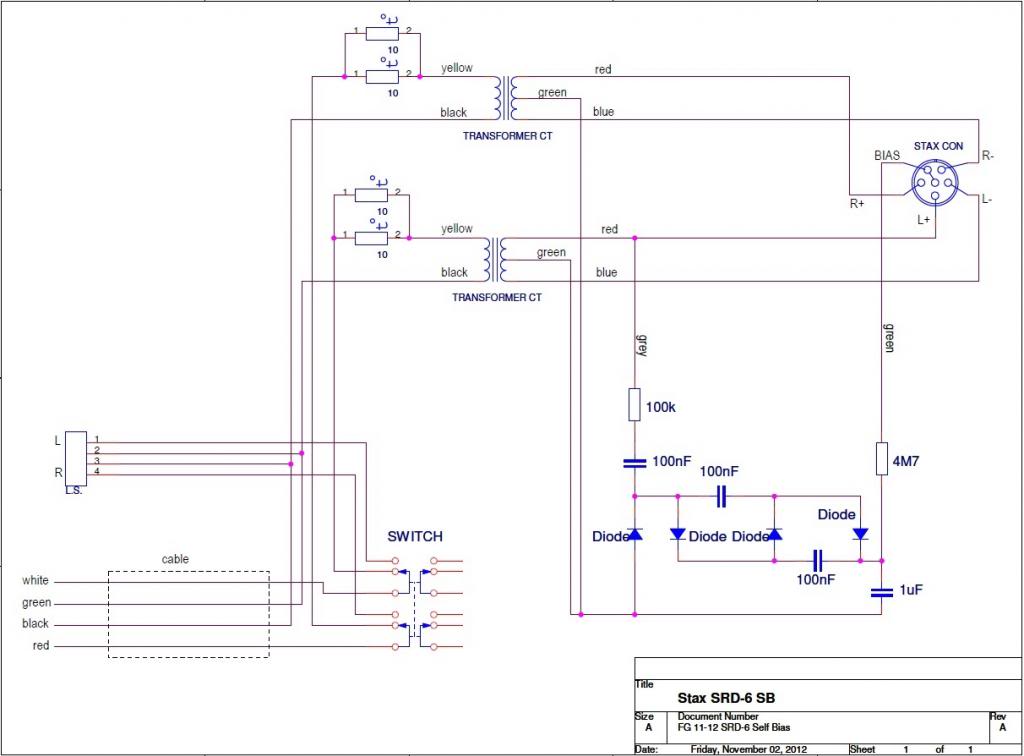Select the 100k resistor symbol

[x=634, y=405]
